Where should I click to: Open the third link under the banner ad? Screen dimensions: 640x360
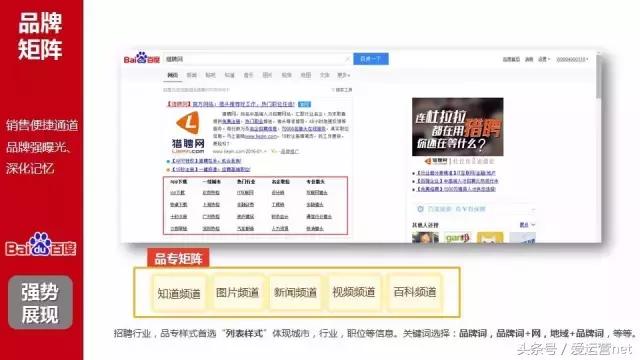[x=456, y=189]
